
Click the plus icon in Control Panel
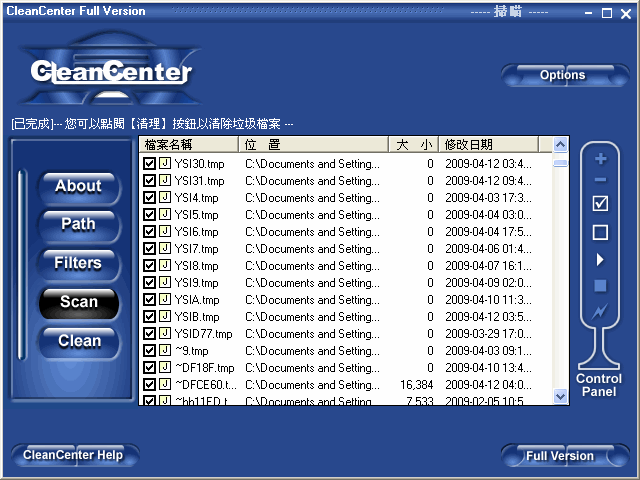click(x=600, y=159)
